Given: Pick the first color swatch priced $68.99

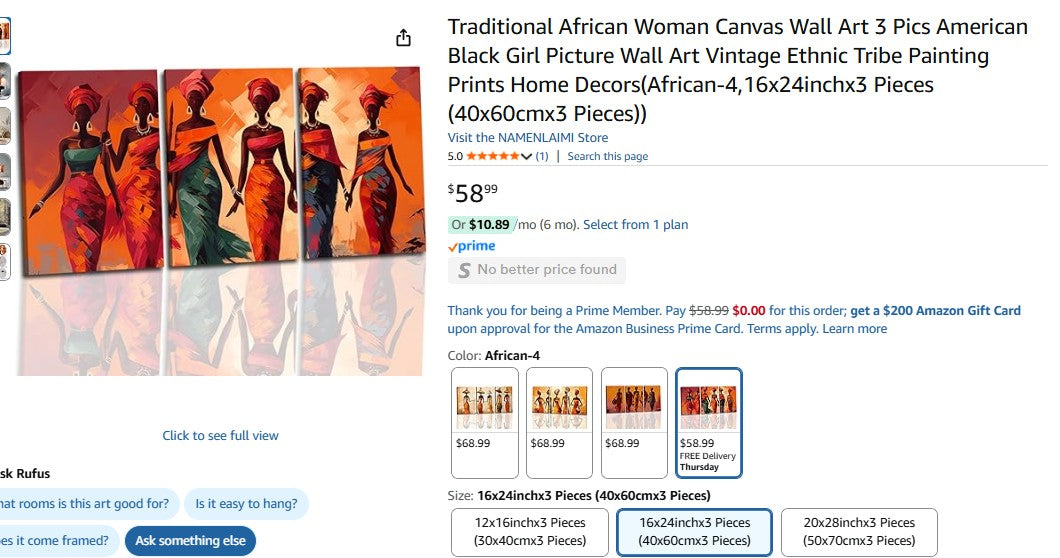Looking at the screenshot, I should point(485,422).
